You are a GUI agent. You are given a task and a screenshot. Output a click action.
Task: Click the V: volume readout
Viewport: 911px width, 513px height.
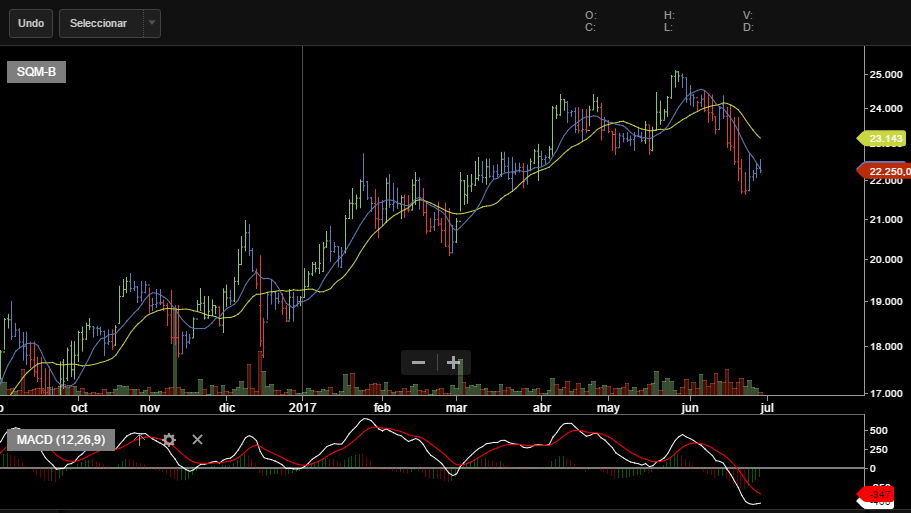coord(748,15)
